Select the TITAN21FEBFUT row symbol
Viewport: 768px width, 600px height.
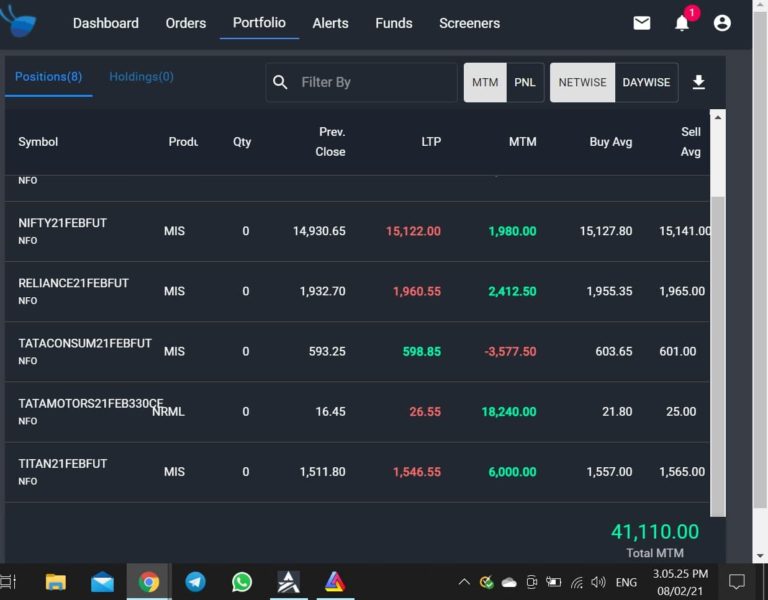click(x=63, y=464)
